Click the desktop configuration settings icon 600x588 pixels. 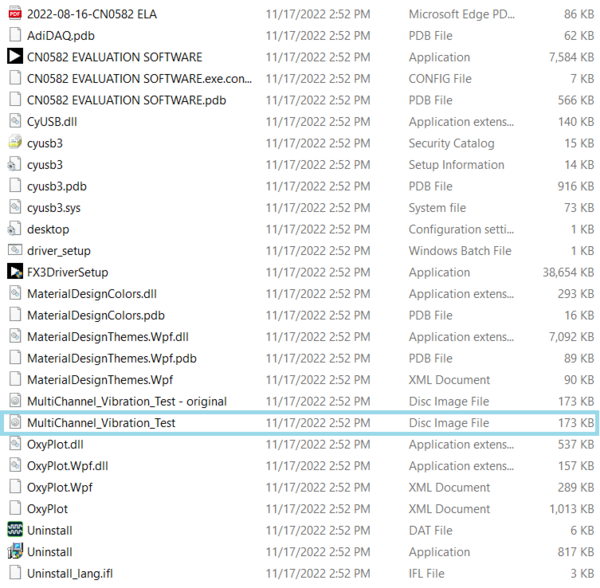(15, 229)
